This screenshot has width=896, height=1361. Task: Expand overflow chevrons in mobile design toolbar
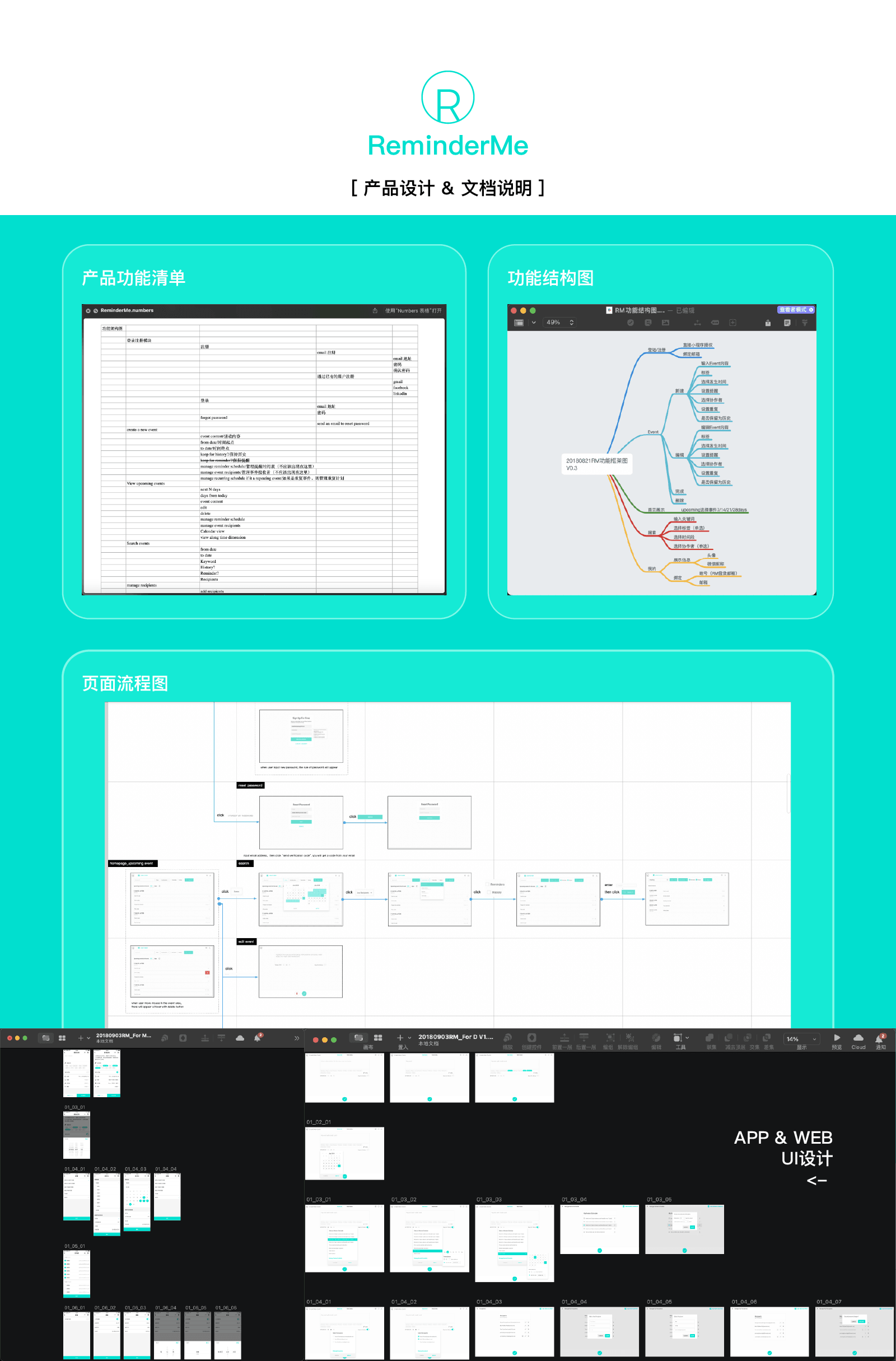click(x=296, y=1038)
